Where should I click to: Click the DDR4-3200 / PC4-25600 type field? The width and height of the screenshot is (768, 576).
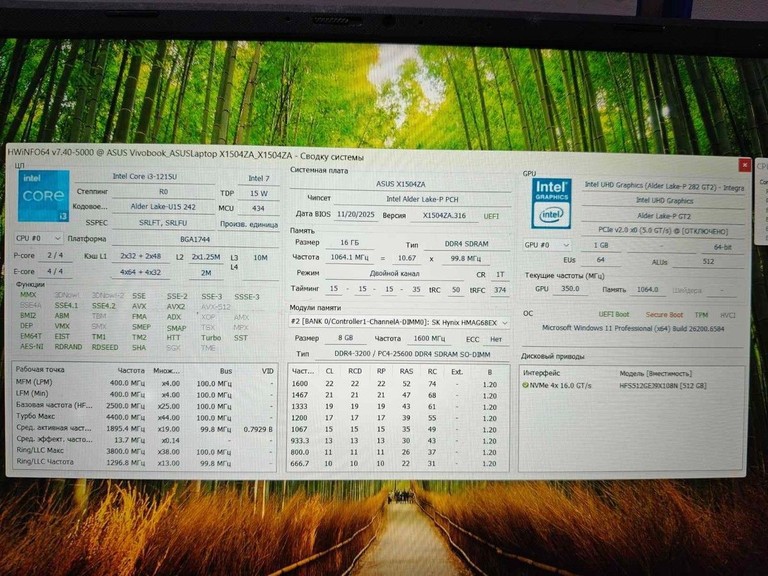412,354
